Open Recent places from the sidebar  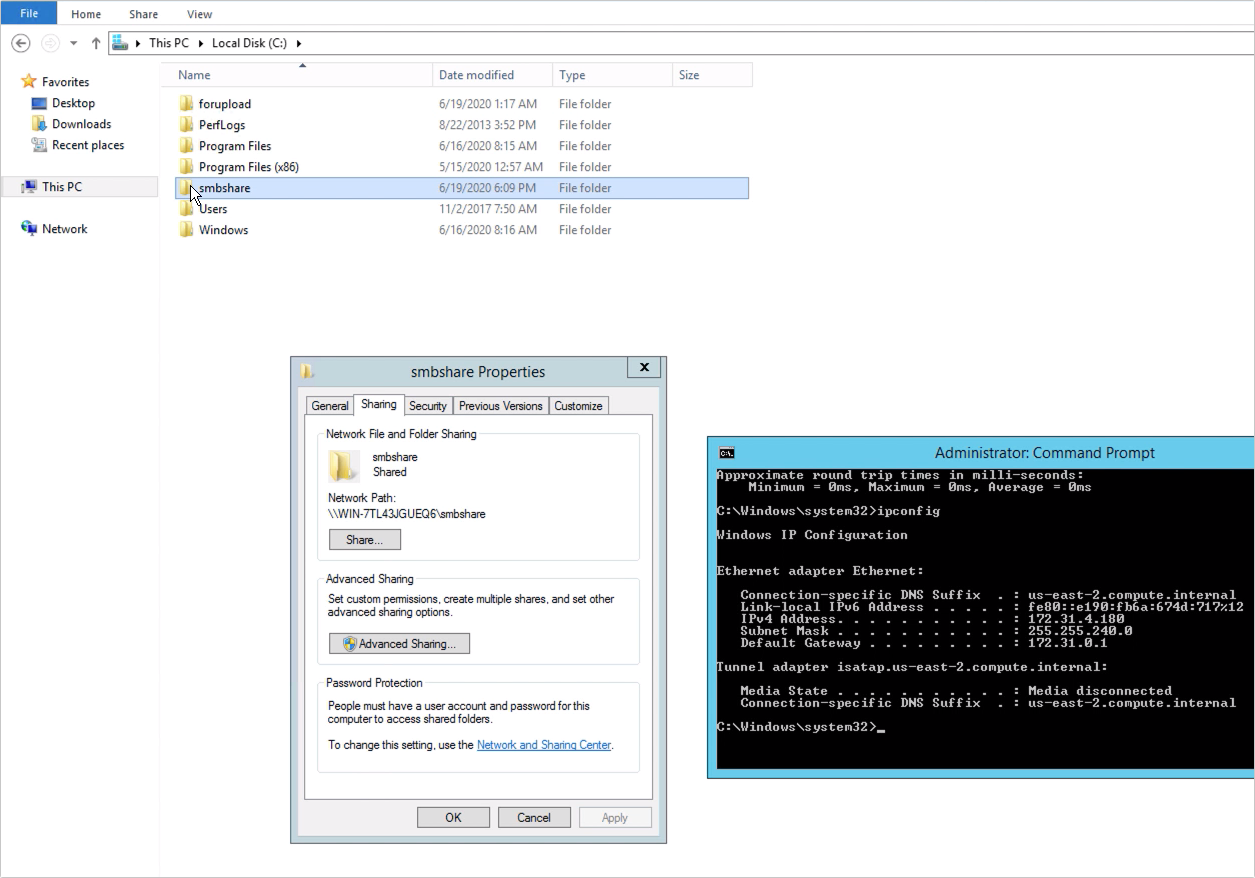tap(86, 144)
